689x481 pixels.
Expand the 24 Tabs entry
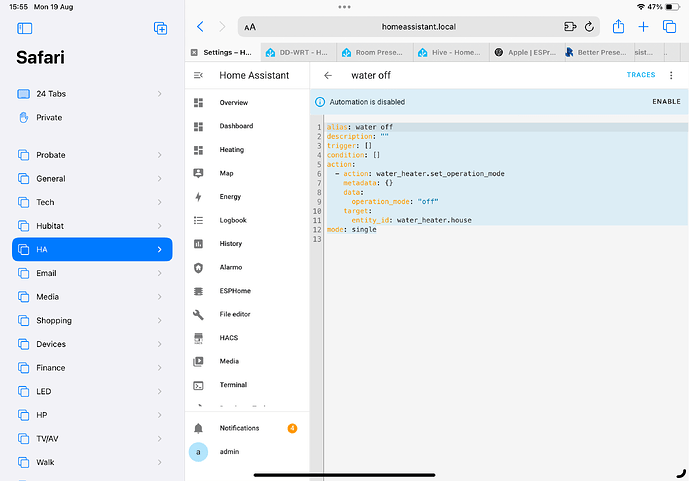coord(160,94)
